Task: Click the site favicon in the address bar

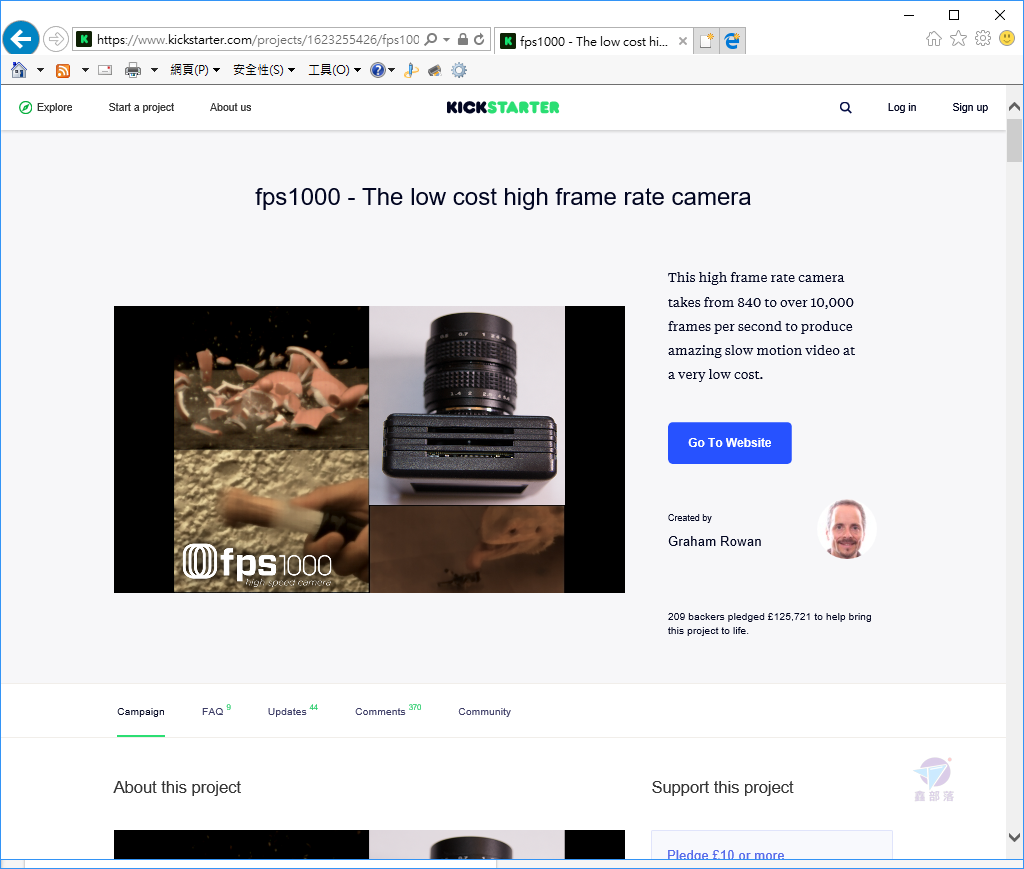Action: (x=84, y=39)
